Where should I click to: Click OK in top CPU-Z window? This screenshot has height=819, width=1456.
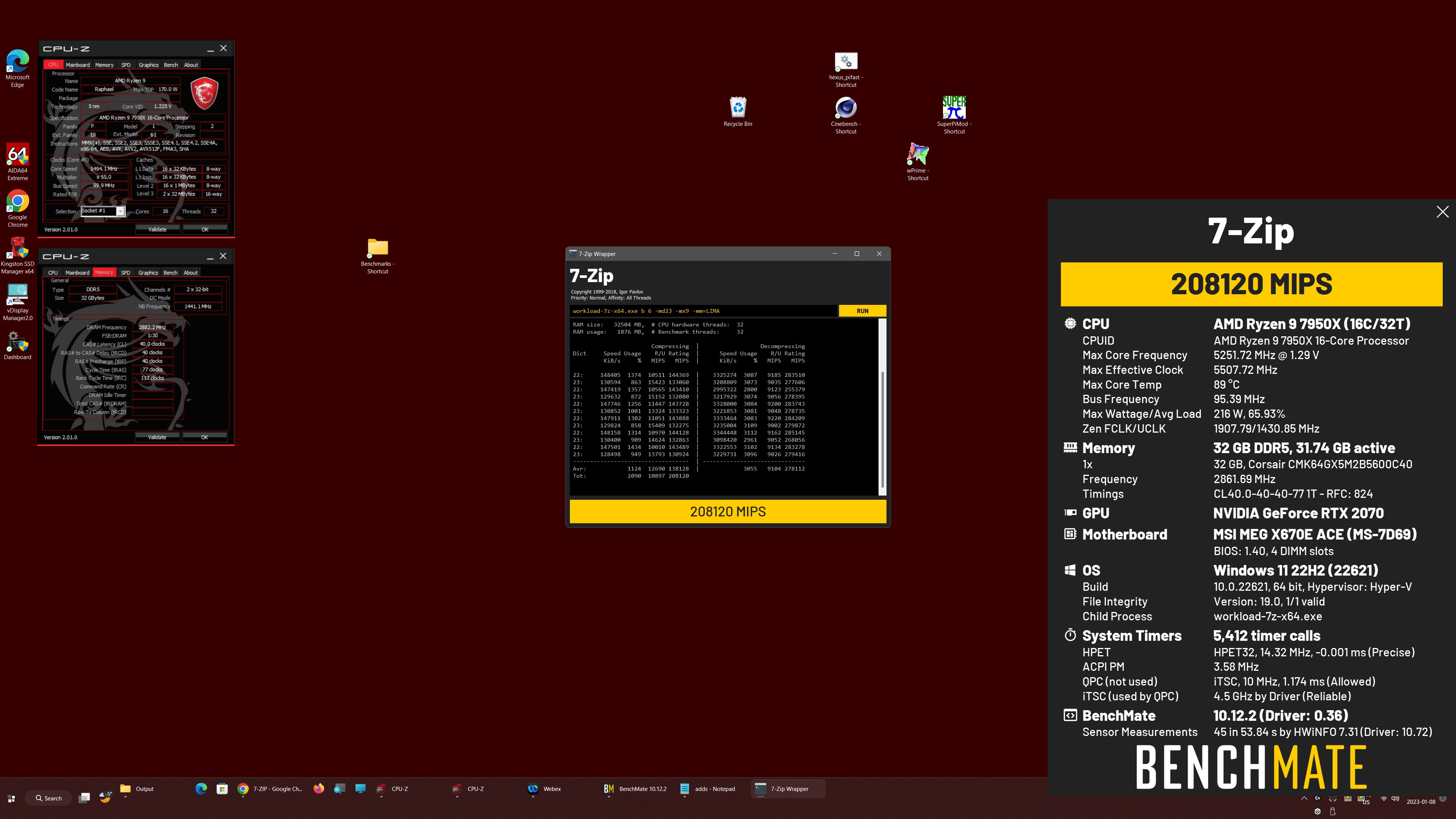coord(205,229)
